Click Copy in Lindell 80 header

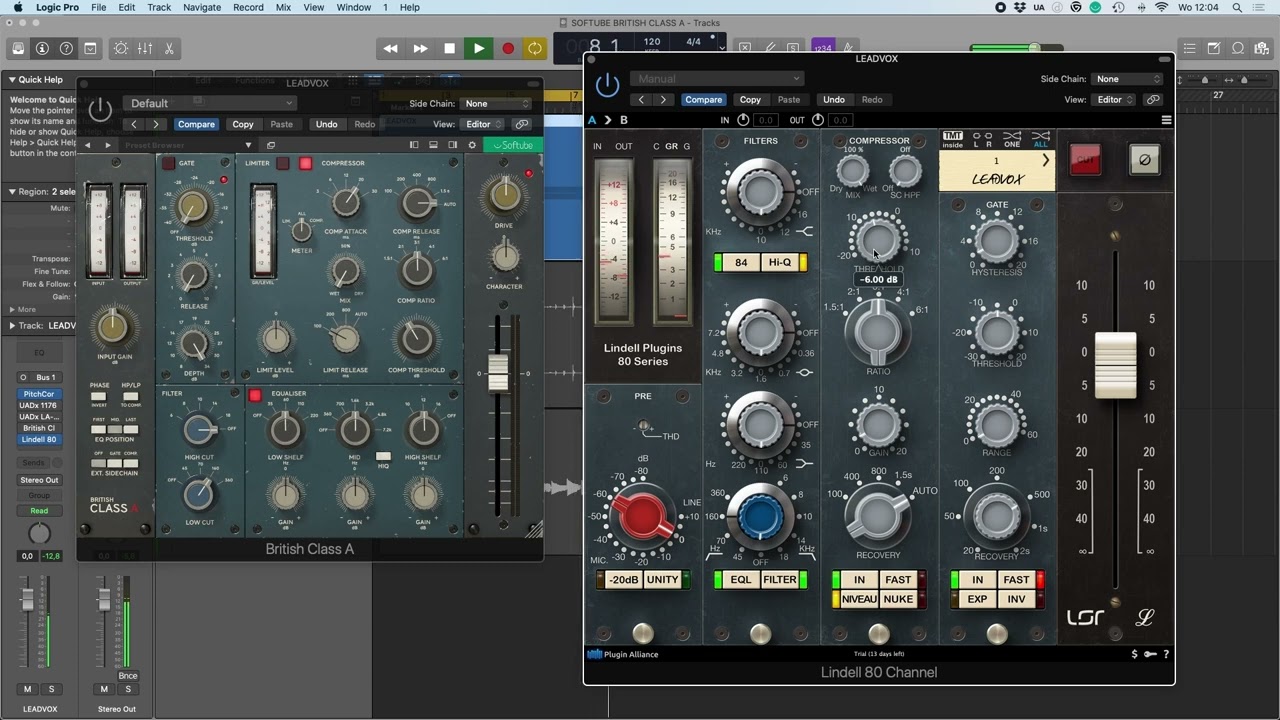pos(750,100)
